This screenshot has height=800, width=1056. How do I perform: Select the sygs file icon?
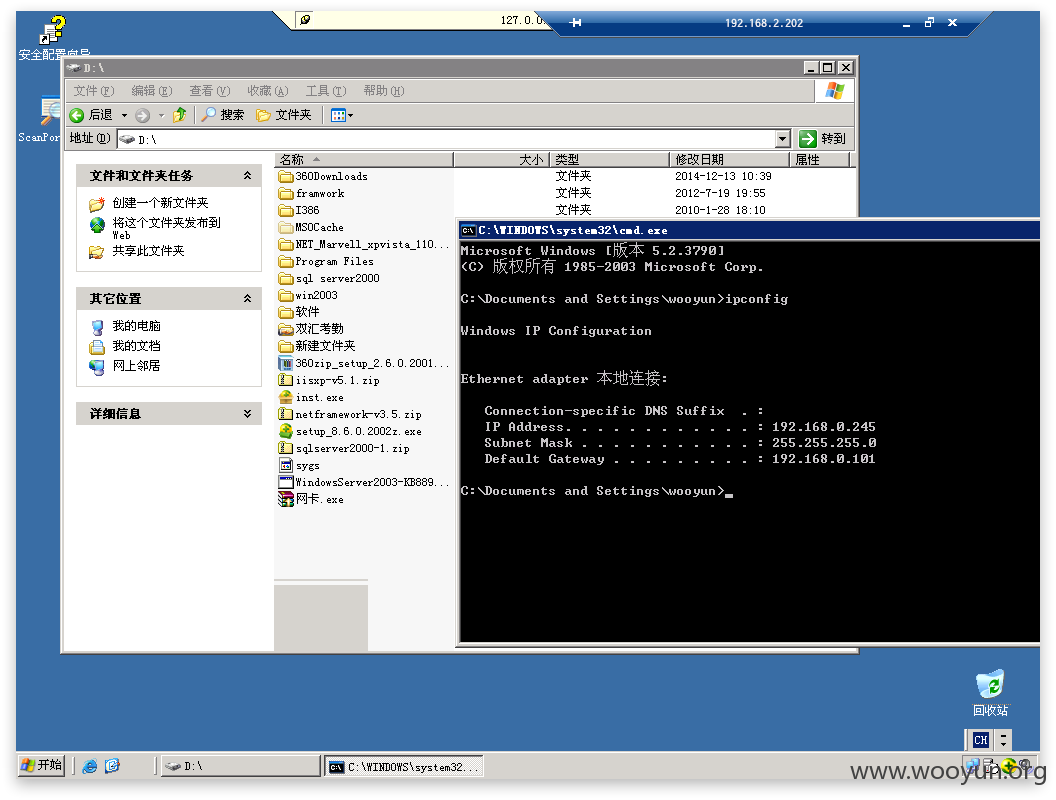coord(286,465)
